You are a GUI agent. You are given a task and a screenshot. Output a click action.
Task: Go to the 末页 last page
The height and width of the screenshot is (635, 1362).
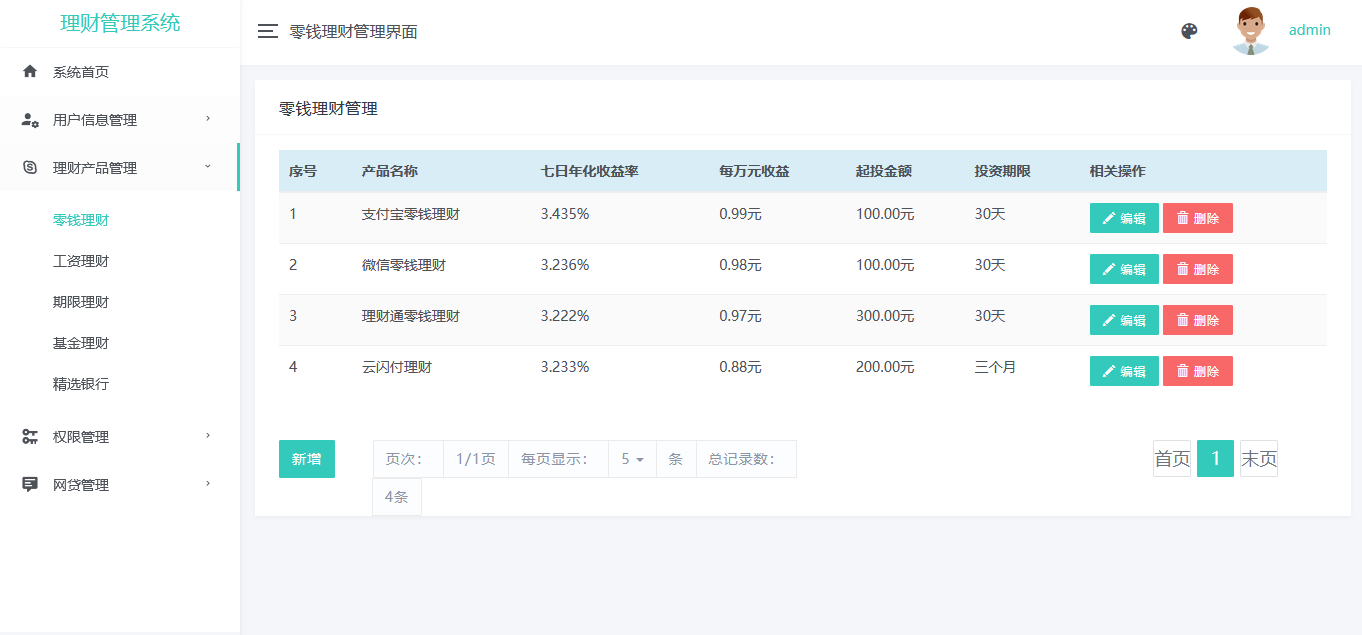(1258, 459)
